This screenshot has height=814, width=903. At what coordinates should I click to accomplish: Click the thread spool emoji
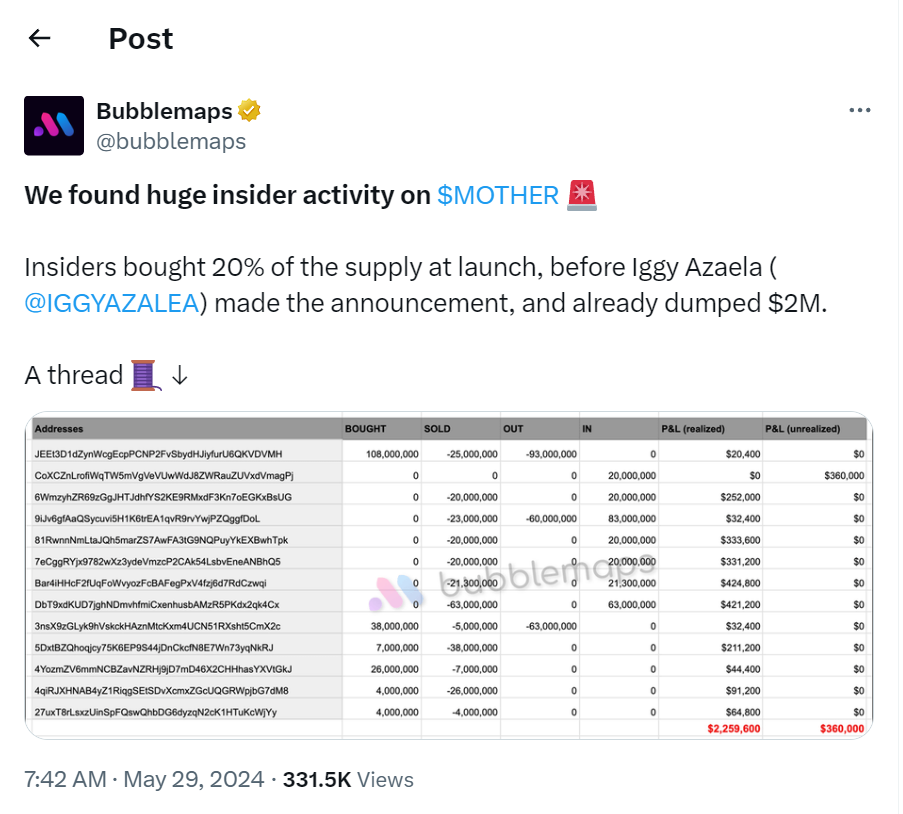tap(145, 375)
